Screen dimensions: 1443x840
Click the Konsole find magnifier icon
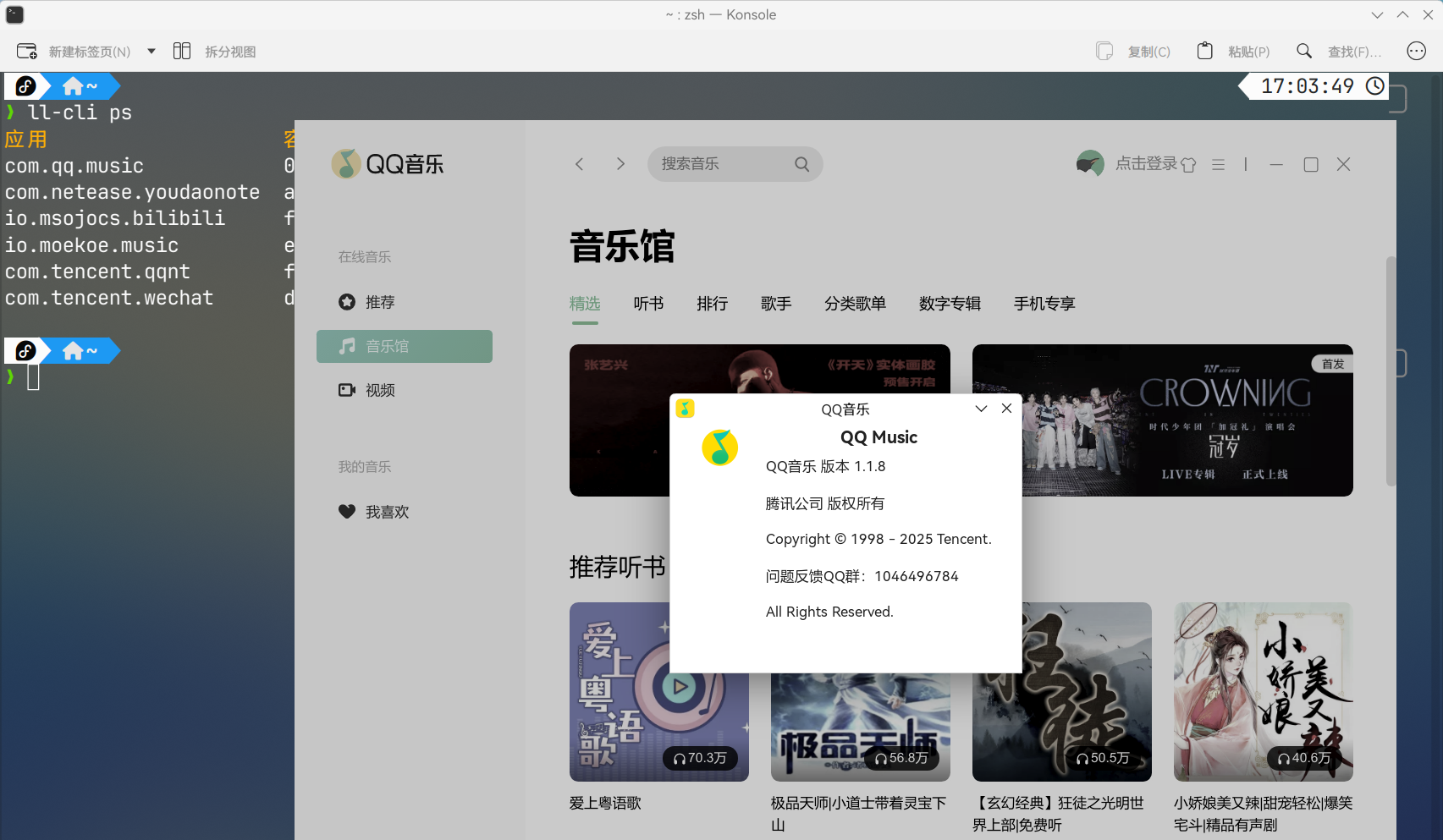coord(1304,52)
